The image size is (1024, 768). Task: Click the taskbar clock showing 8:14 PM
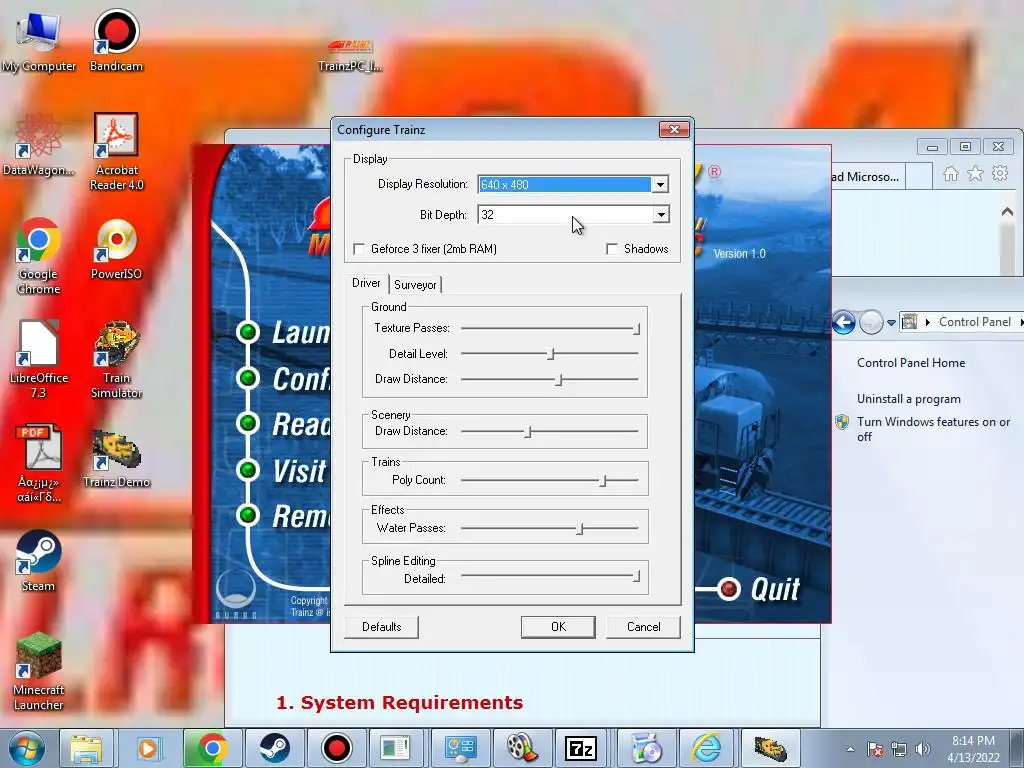pyautogui.click(x=973, y=749)
